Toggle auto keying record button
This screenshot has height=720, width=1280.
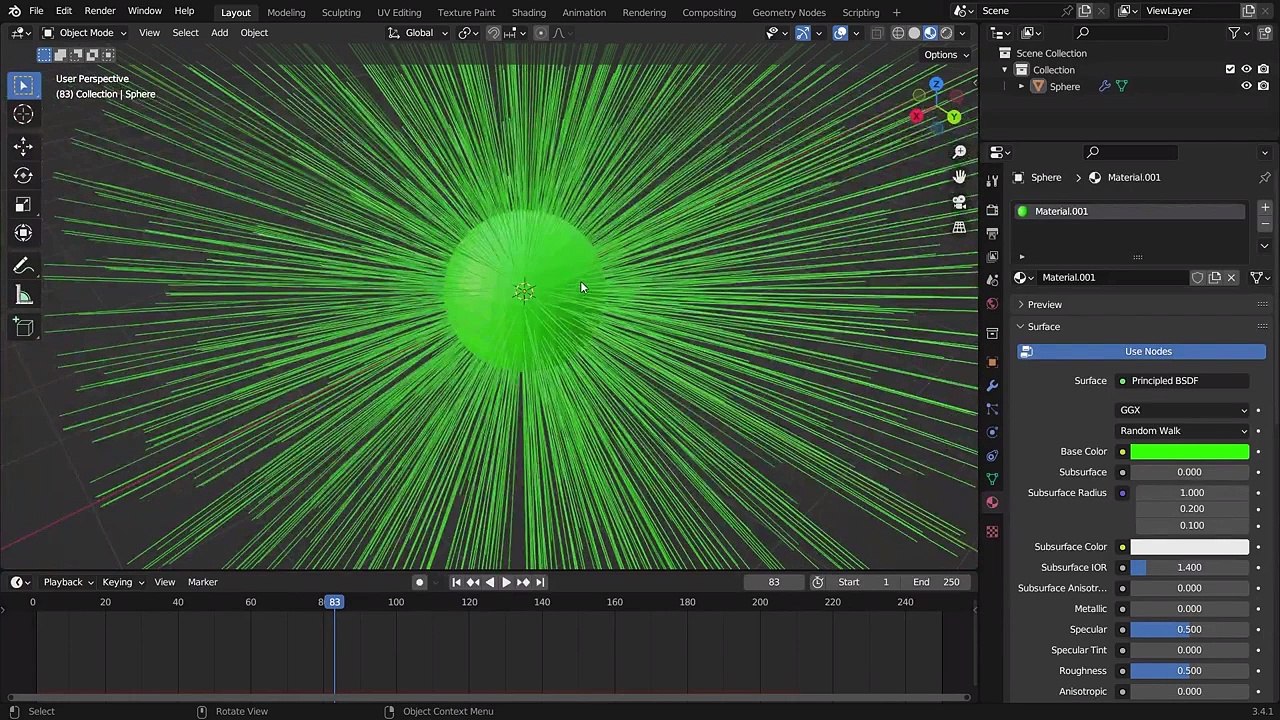(x=419, y=582)
